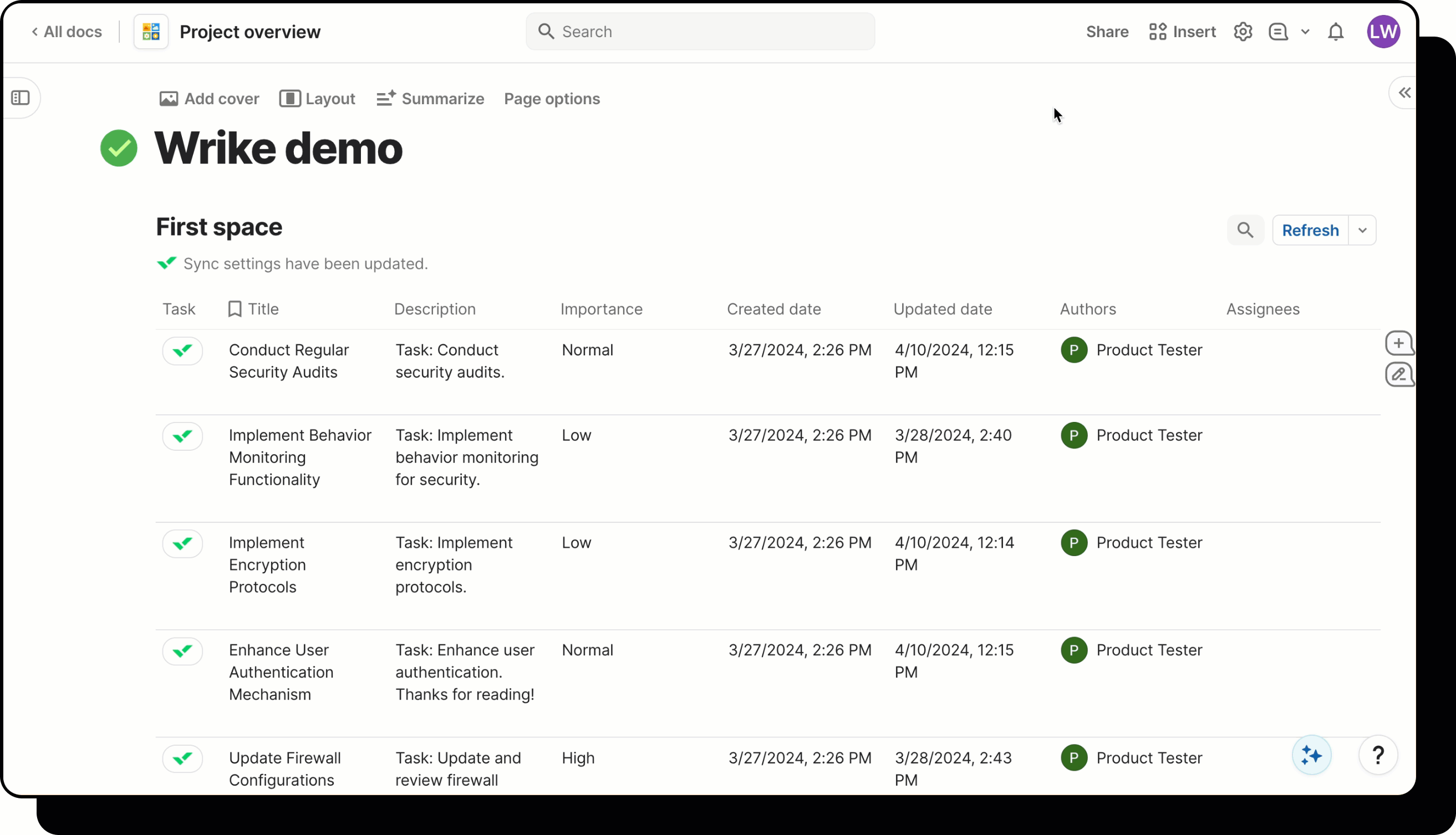Image resolution: width=1456 pixels, height=835 pixels.
Task: Click author avatar in Implement Behavior Monitoring row
Action: tap(1074, 435)
